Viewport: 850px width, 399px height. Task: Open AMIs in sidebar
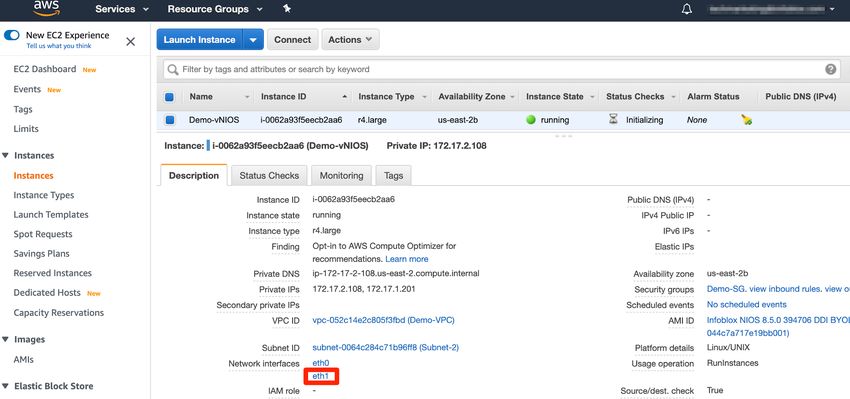tap(24, 359)
